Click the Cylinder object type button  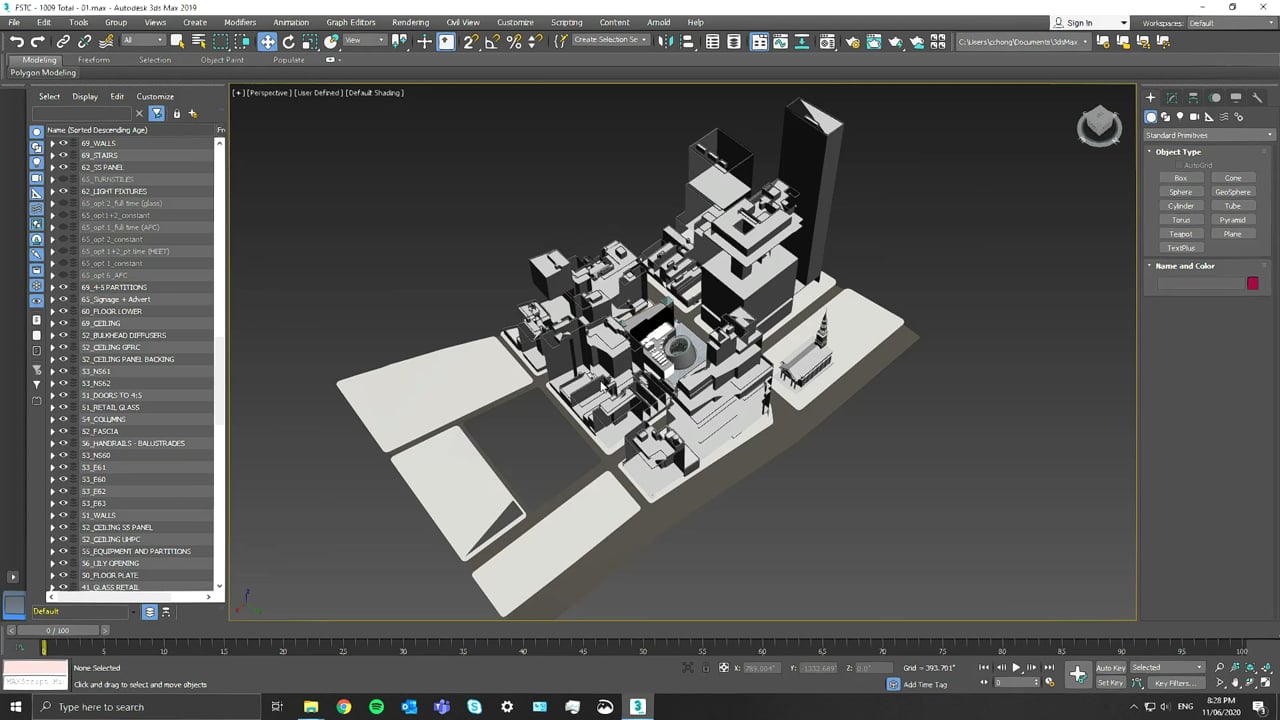point(1181,206)
